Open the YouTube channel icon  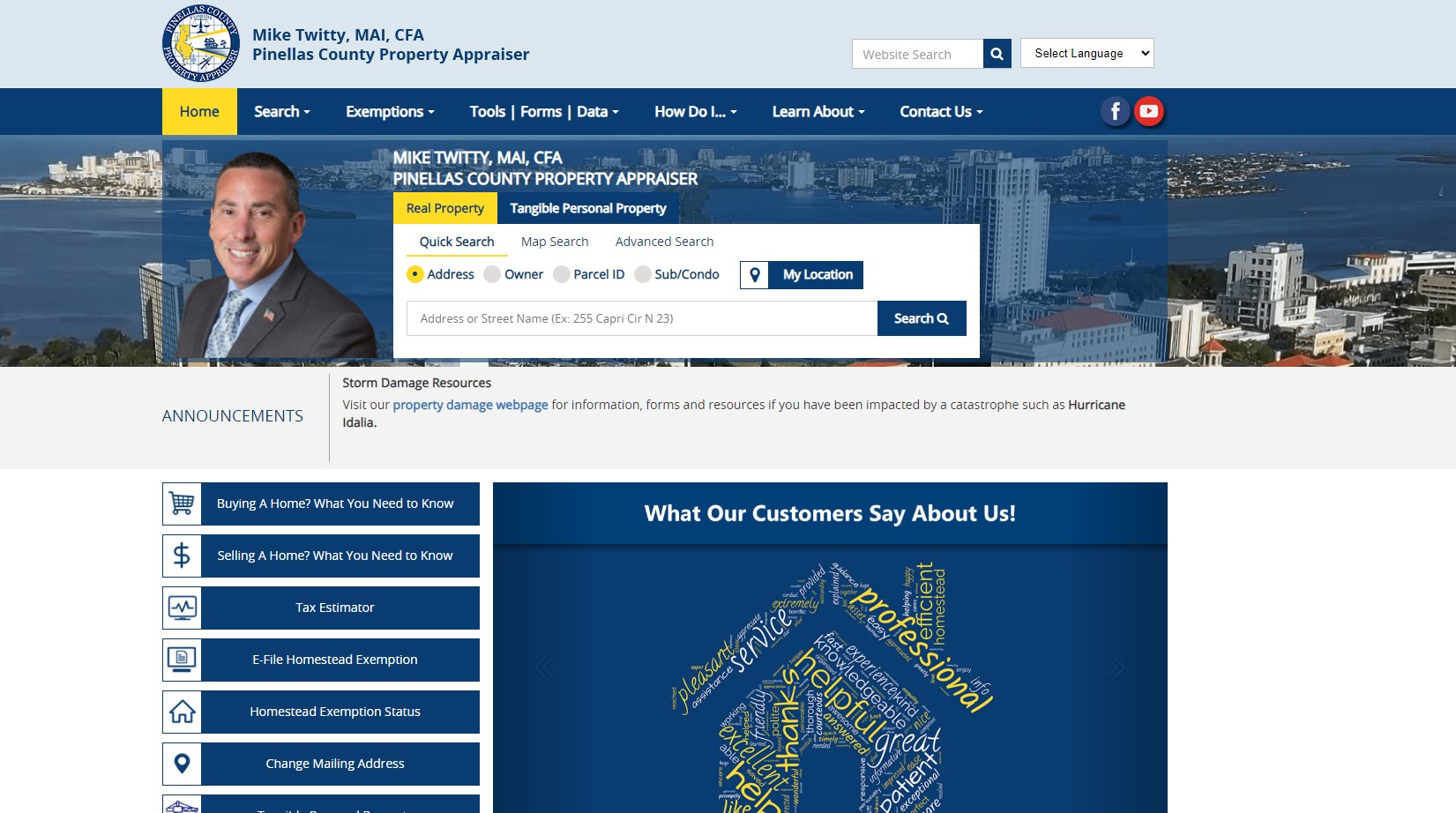point(1149,111)
